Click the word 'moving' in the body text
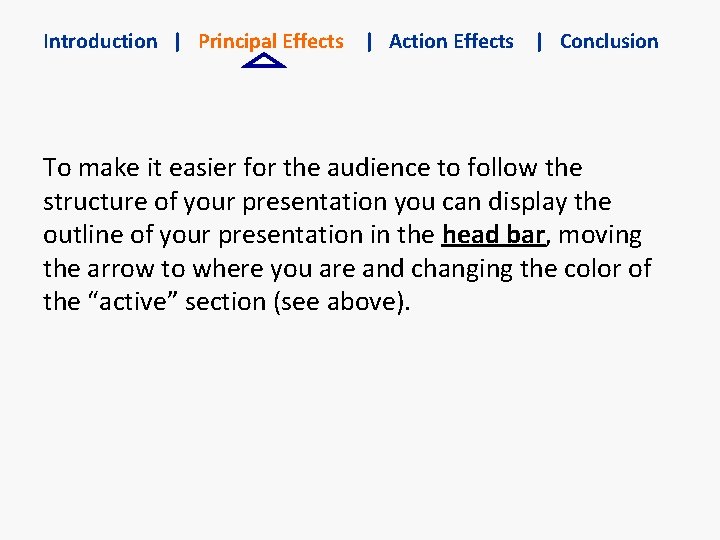This screenshot has width=720, height=540. pyautogui.click(x=600, y=235)
